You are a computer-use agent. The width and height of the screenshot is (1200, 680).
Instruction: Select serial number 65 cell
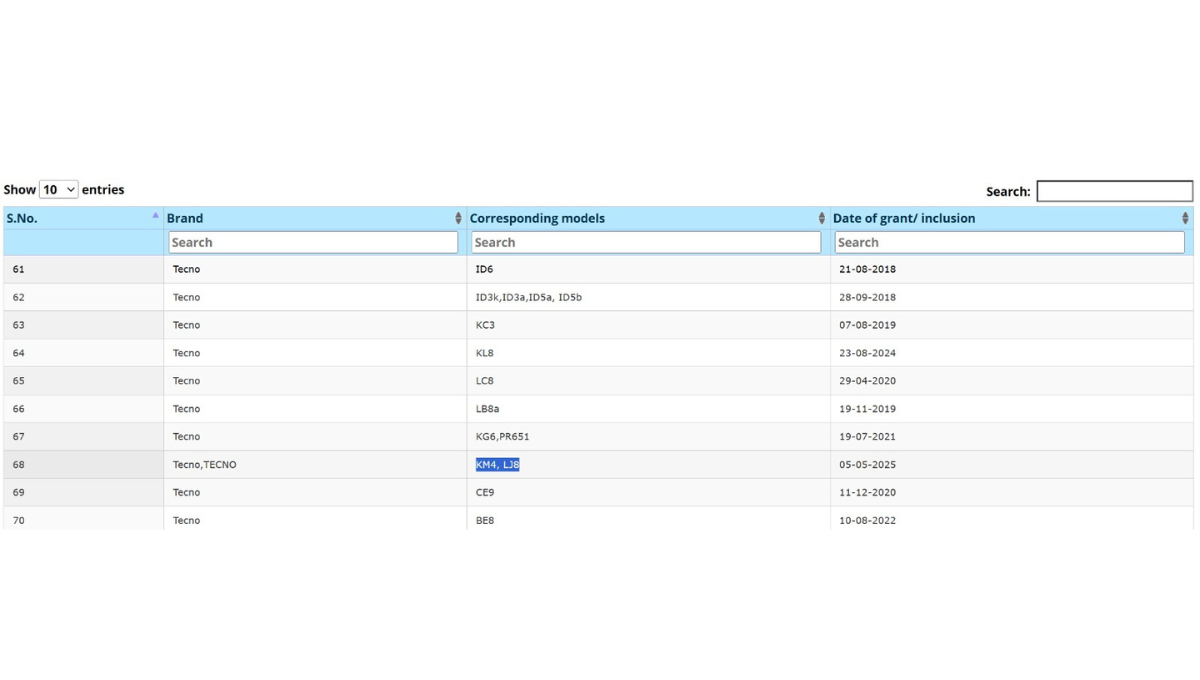pyautogui.click(x=83, y=381)
